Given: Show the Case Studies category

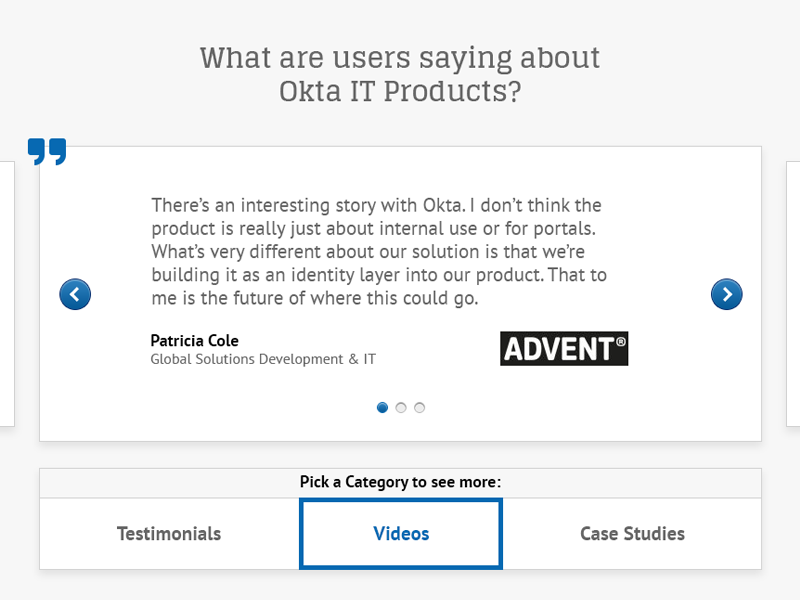Looking at the screenshot, I should click(x=632, y=534).
